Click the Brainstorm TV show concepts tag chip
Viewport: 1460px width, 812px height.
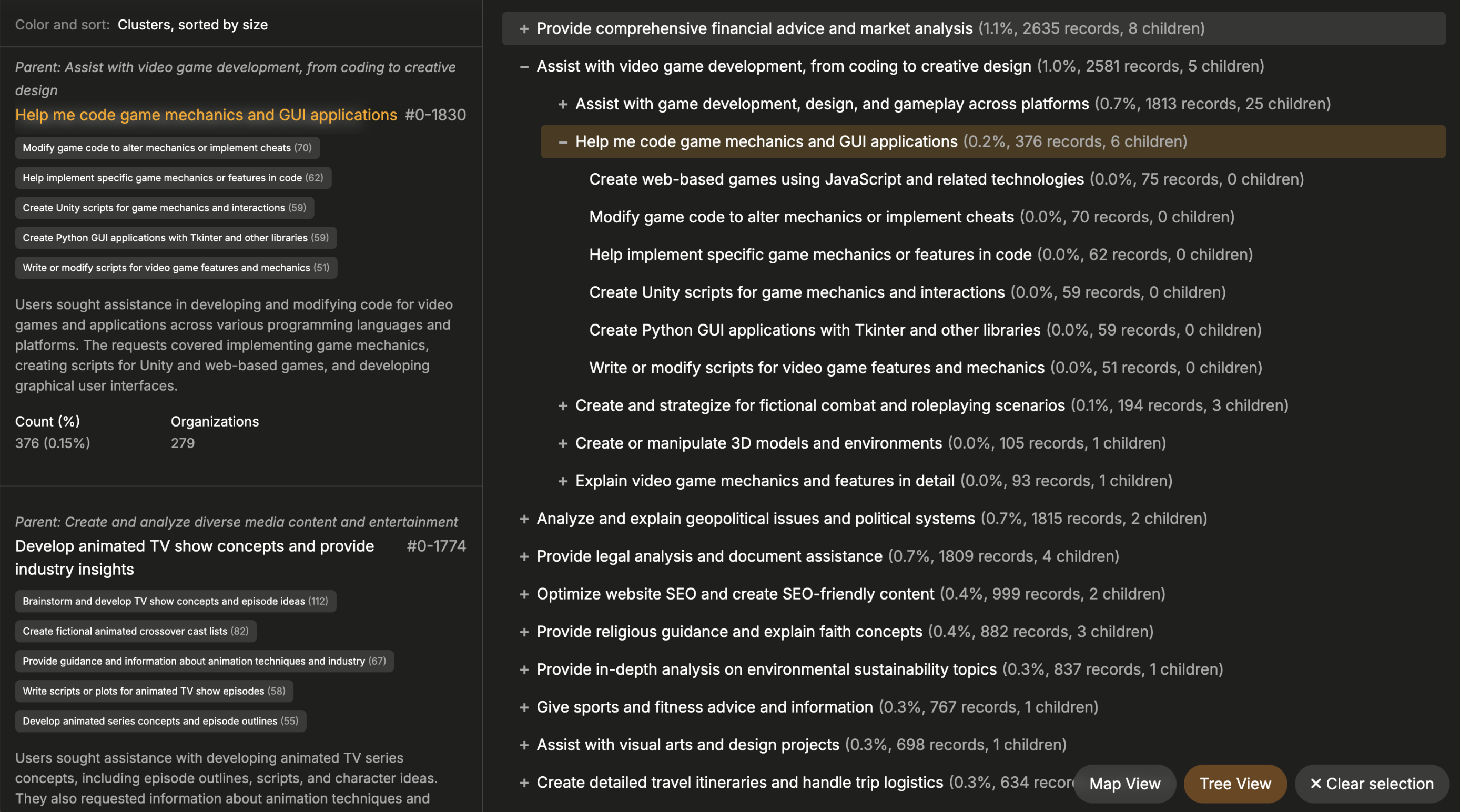click(175, 601)
